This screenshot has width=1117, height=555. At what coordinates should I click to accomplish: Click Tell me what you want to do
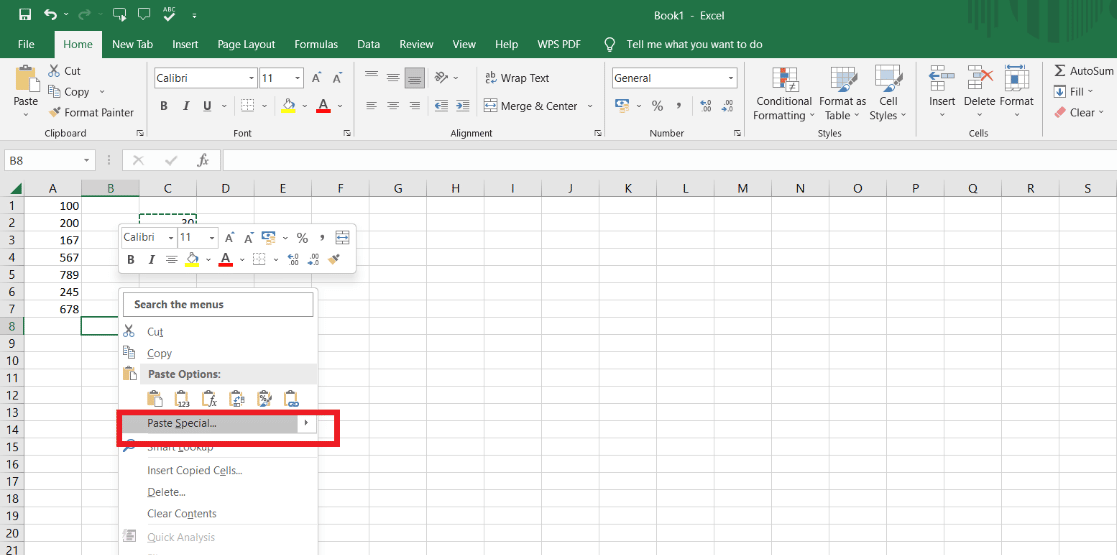(x=695, y=44)
